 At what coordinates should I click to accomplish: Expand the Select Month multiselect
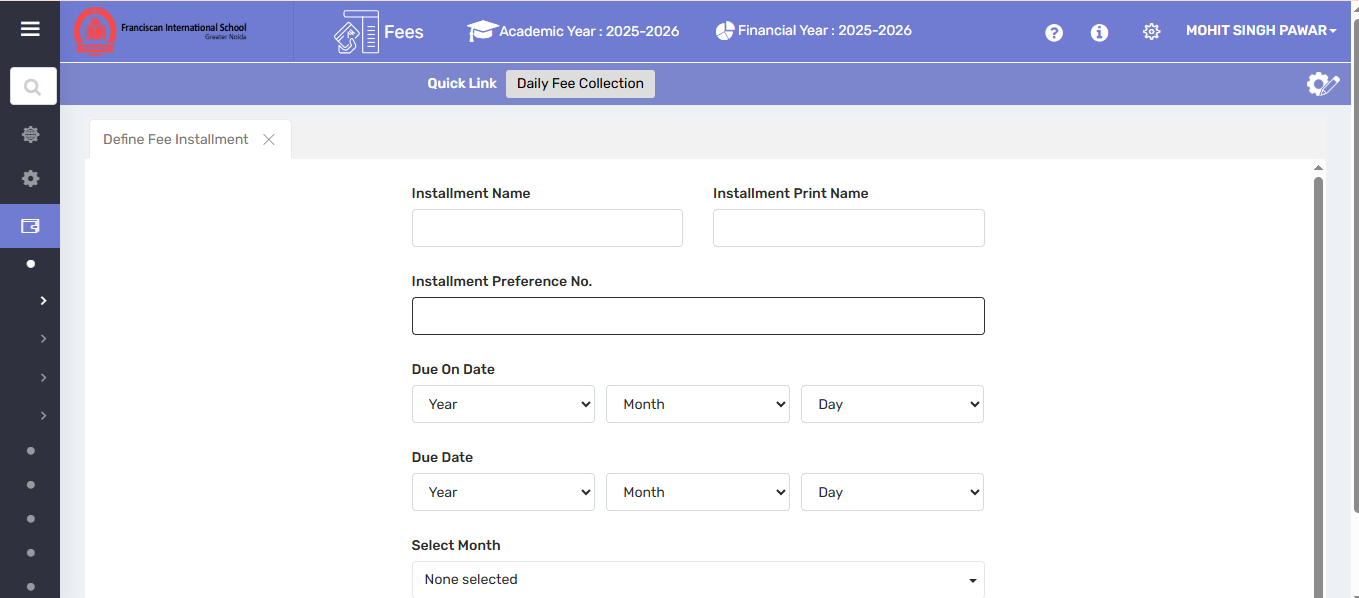click(698, 579)
